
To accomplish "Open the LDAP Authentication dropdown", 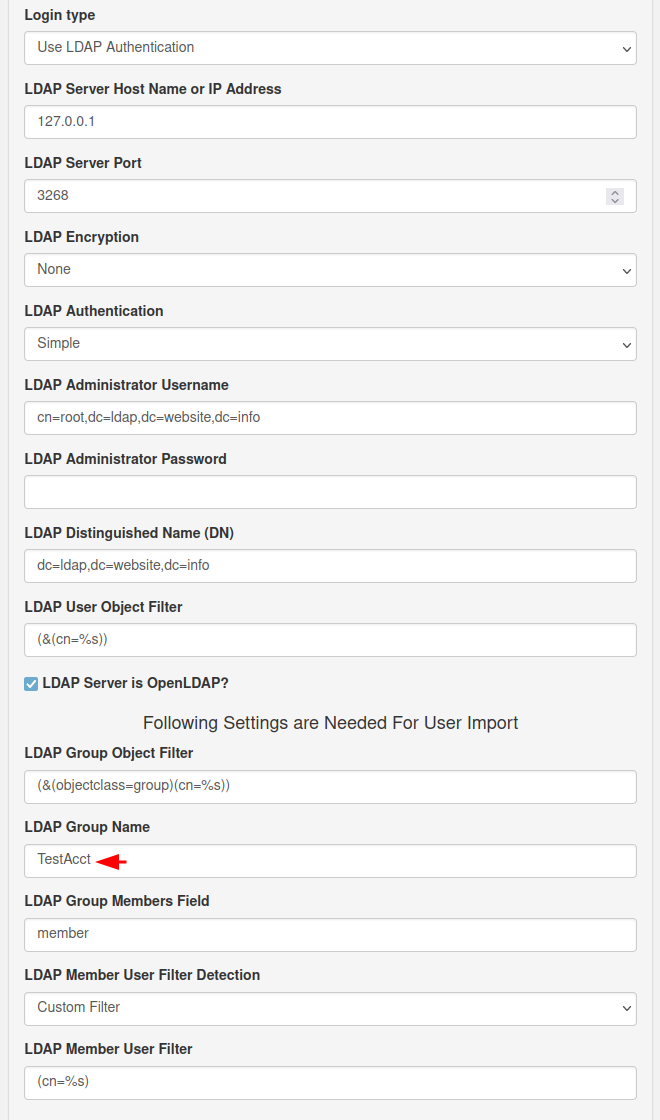I will [330, 343].
